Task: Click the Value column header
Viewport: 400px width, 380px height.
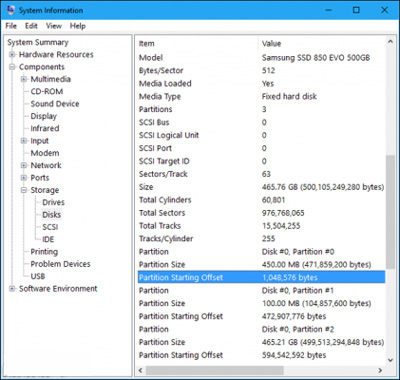Action: [x=322, y=44]
